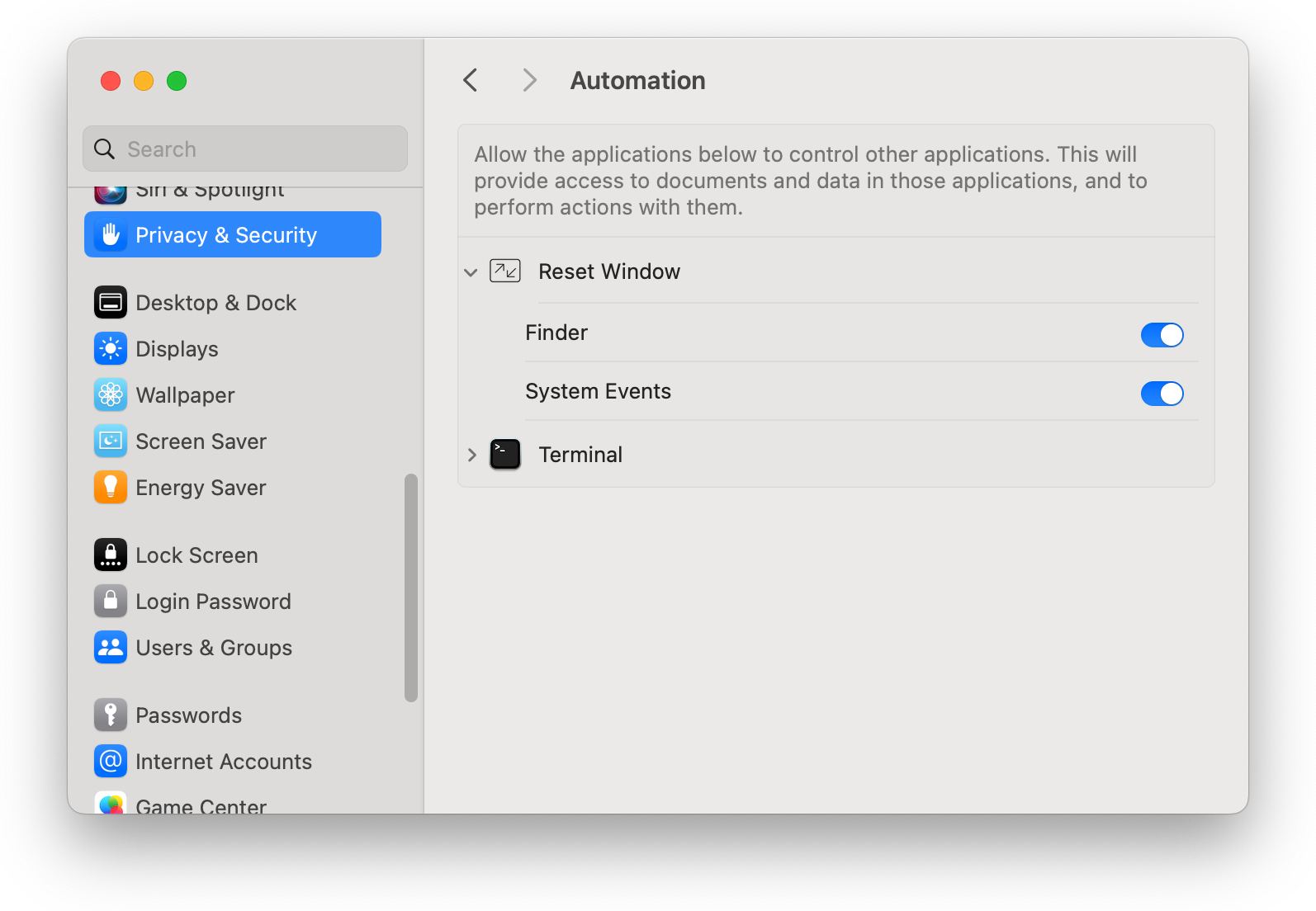Select Login Password in the sidebar
This screenshot has height=911, width=1316.
pyautogui.click(x=233, y=602)
